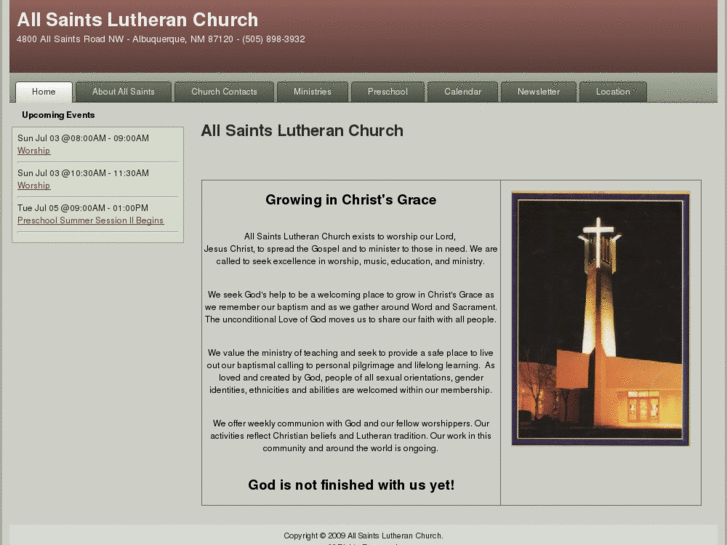This screenshot has width=727, height=545.
Task: Open the Location tab
Action: point(613,92)
